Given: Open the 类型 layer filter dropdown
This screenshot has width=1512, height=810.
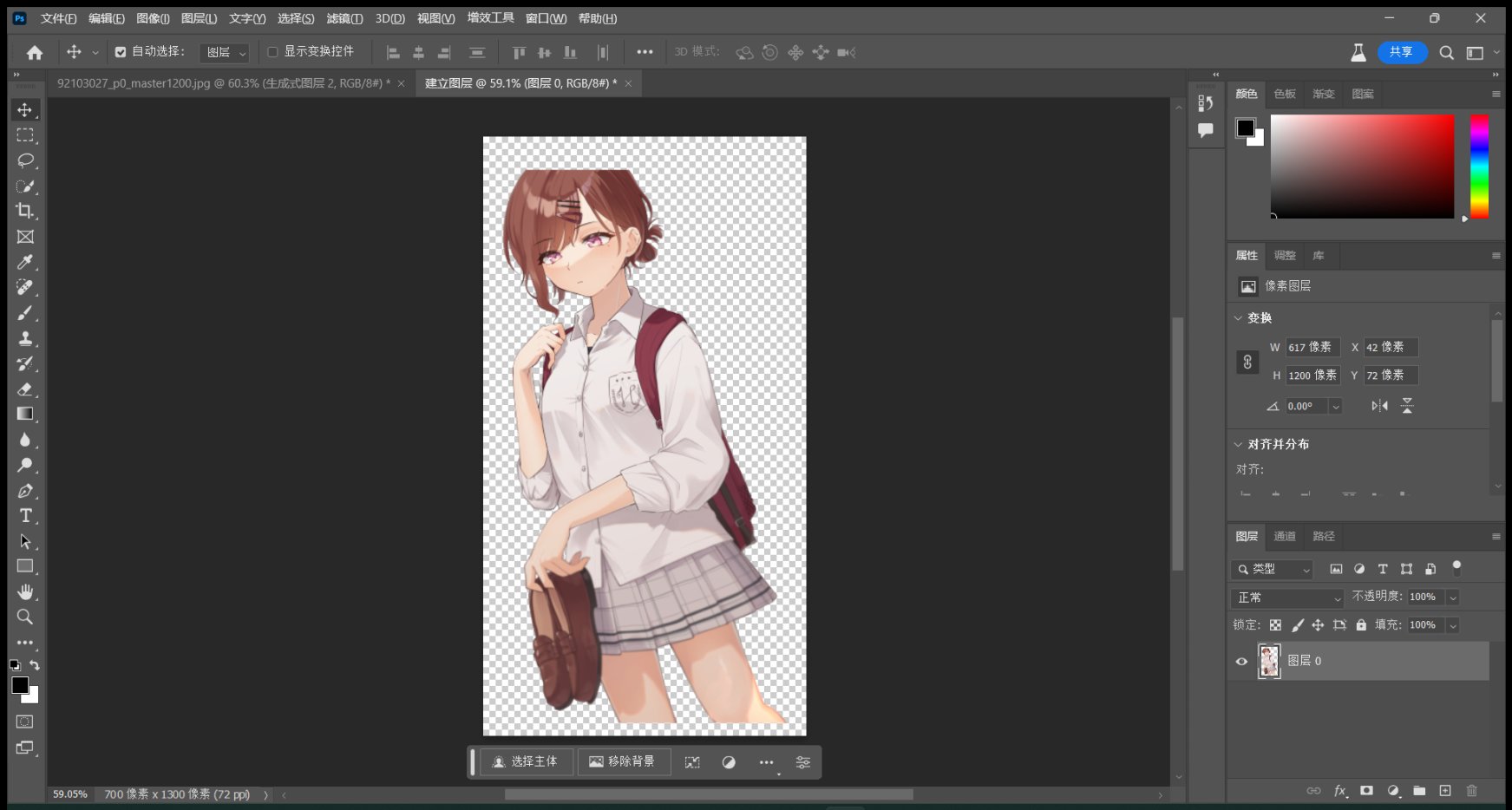Looking at the screenshot, I should 1272,569.
